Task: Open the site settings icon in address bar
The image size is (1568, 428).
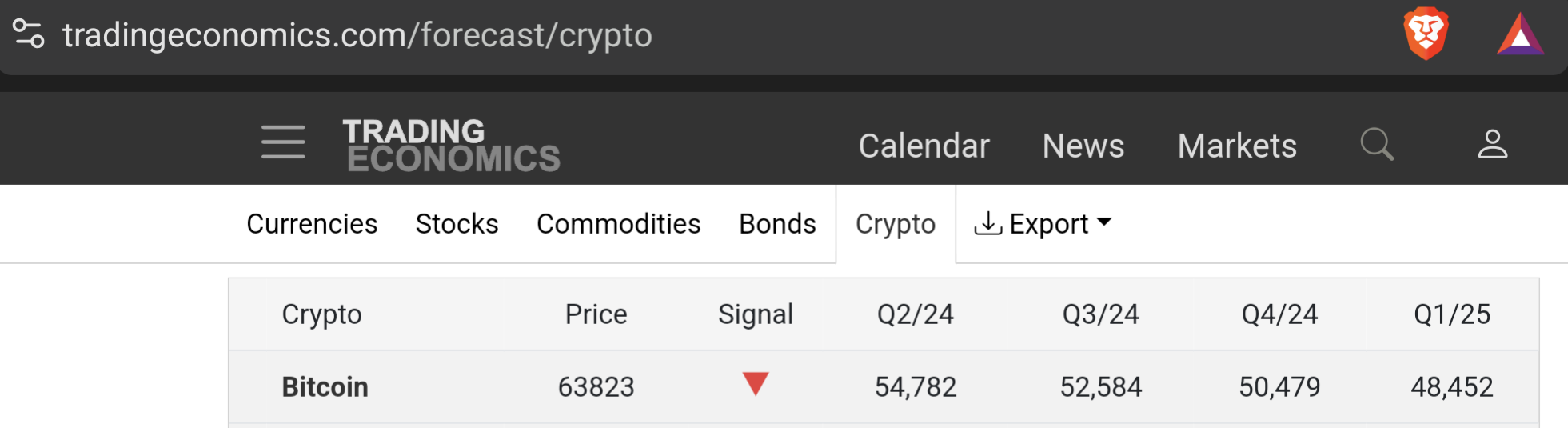Action: (x=29, y=34)
